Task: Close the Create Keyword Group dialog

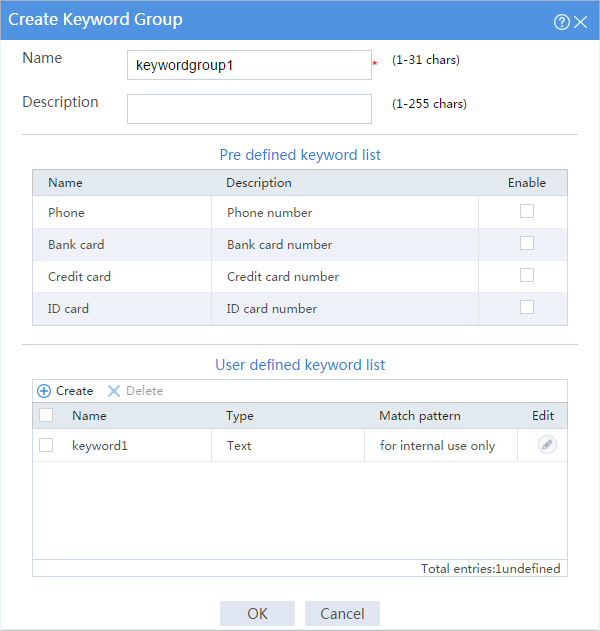Action: (581, 22)
